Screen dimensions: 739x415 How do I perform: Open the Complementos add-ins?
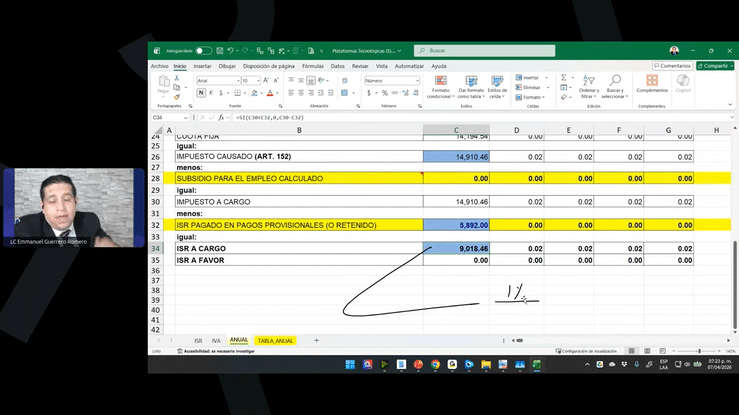pos(652,83)
